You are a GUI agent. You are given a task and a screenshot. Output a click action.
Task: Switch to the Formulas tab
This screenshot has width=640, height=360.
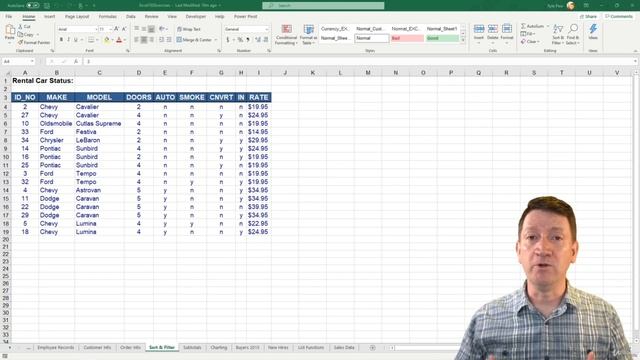point(108,17)
